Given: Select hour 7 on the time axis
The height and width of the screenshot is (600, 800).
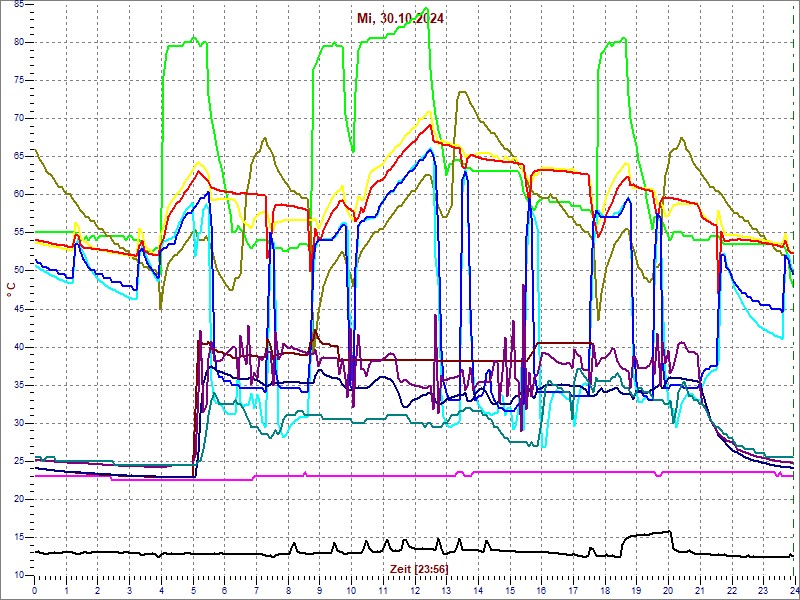Looking at the screenshot, I should click(256, 590).
